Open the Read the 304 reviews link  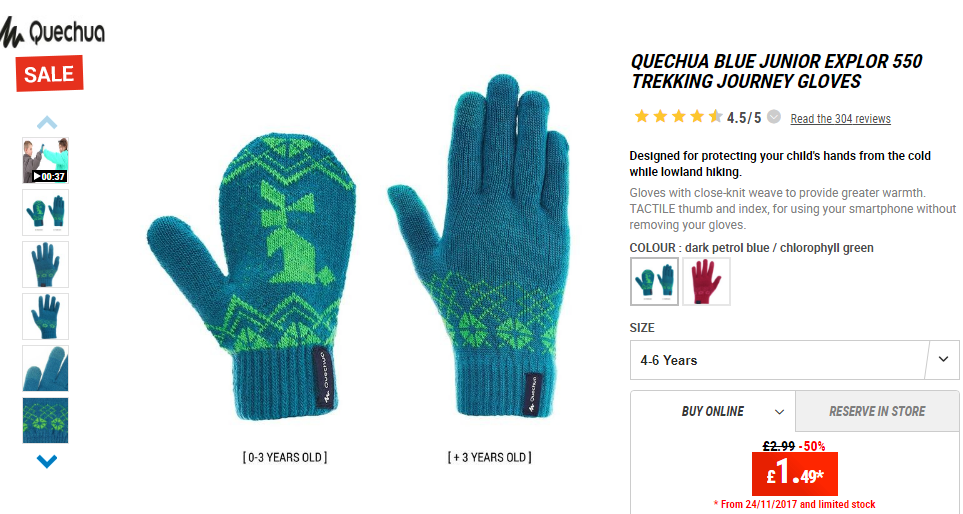840,119
